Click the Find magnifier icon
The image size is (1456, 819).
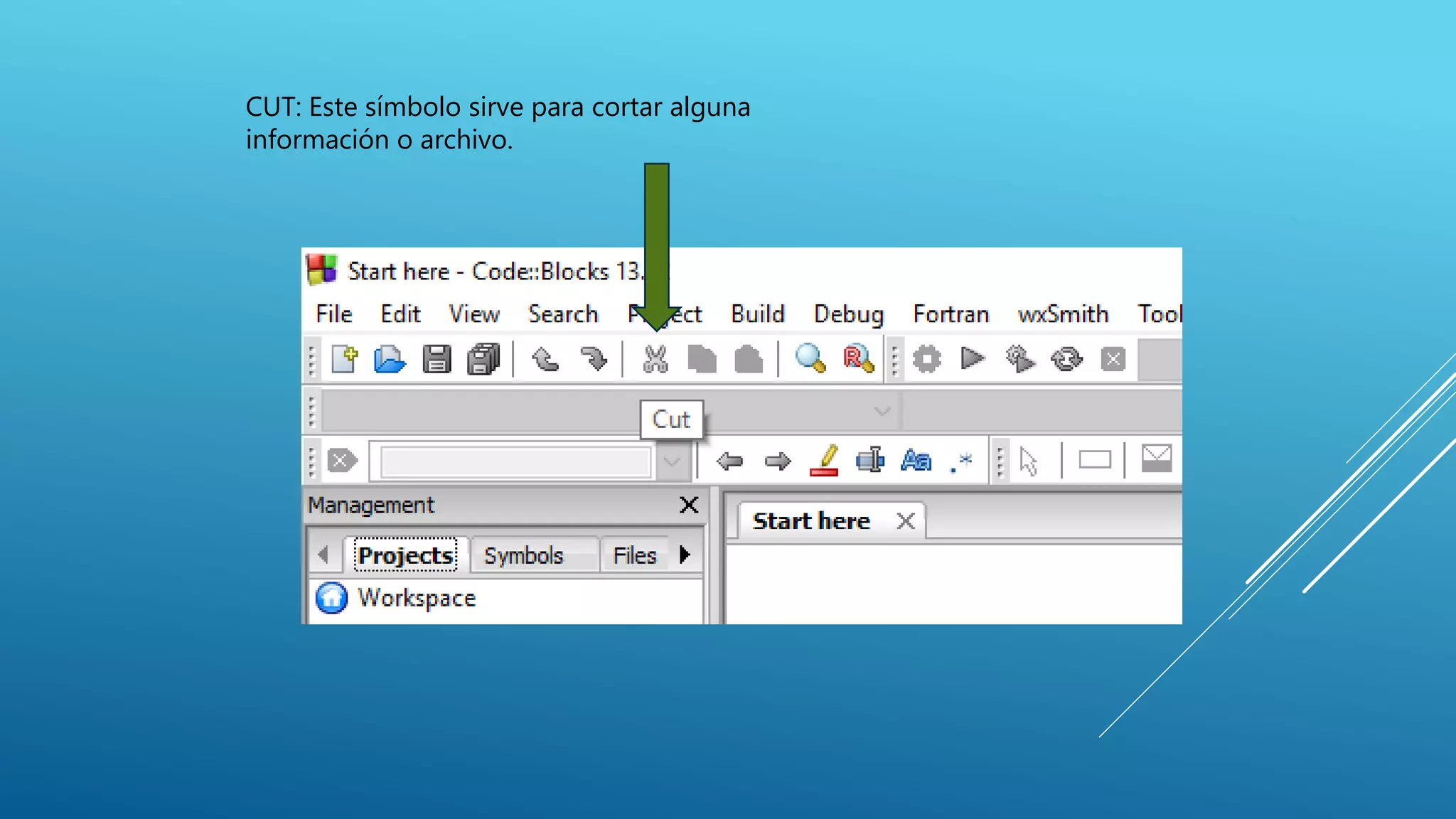pyautogui.click(x=810, y=358)
